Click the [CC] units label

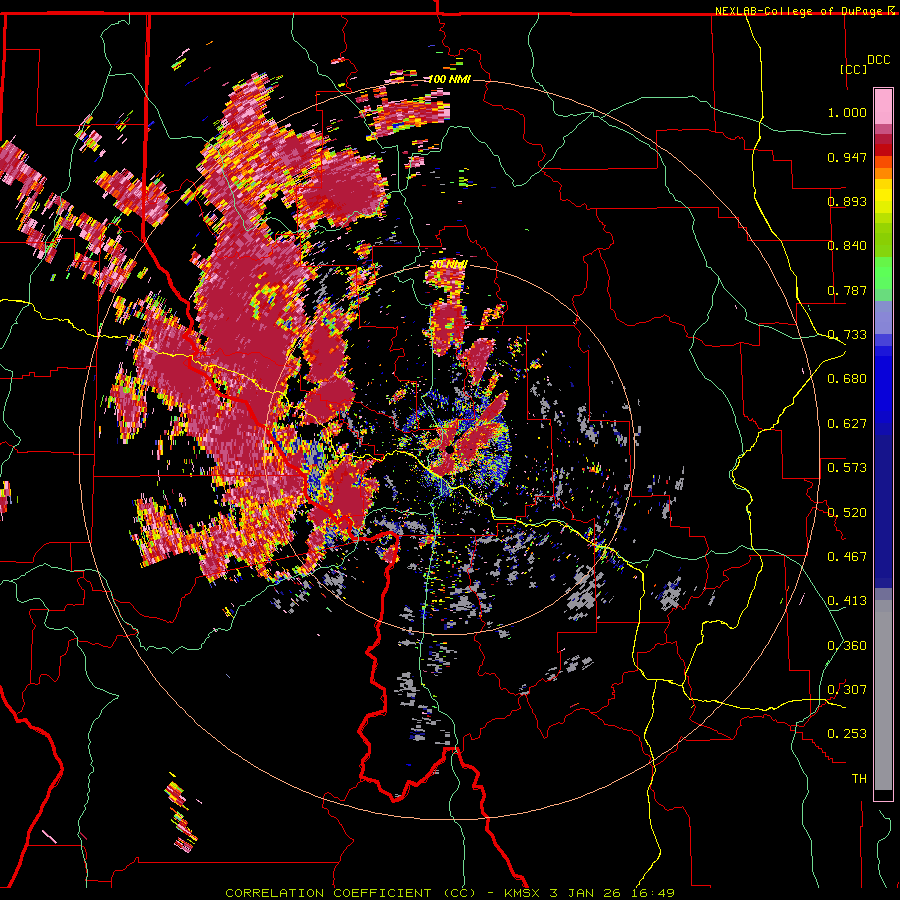(854, 69)
